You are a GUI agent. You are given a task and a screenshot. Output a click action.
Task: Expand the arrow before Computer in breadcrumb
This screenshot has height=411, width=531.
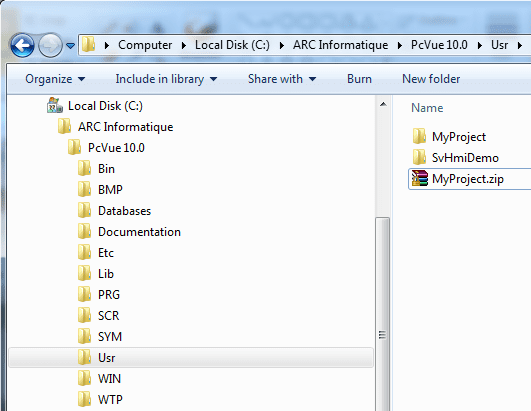click(107, 45)
